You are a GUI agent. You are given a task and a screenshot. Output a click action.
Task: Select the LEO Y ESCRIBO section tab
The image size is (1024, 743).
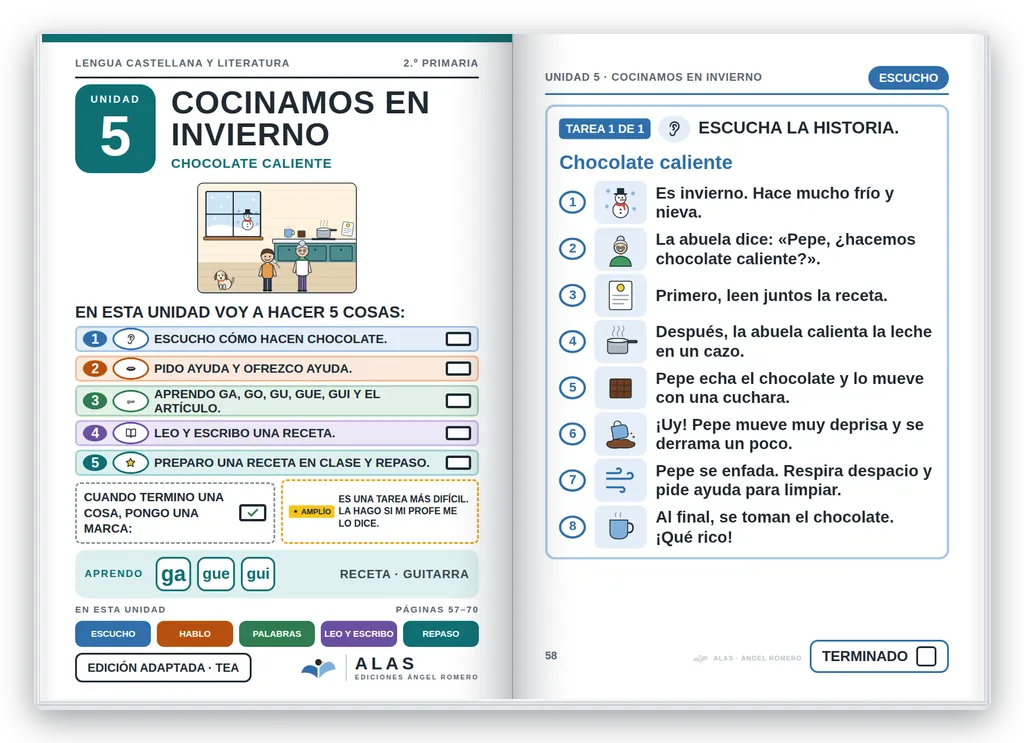(x=359, y=633)
